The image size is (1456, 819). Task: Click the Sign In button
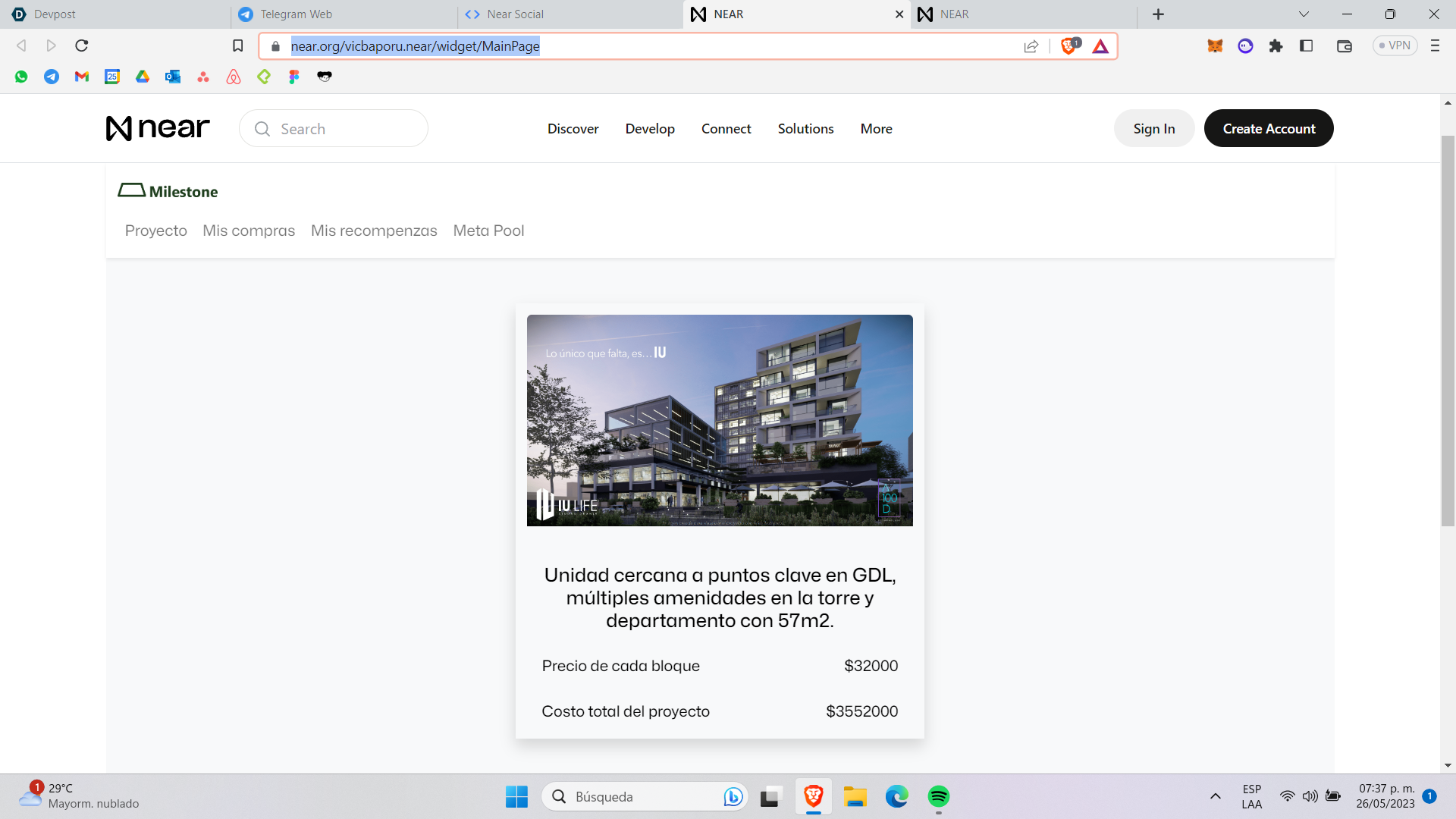[x=1153, y=129]
